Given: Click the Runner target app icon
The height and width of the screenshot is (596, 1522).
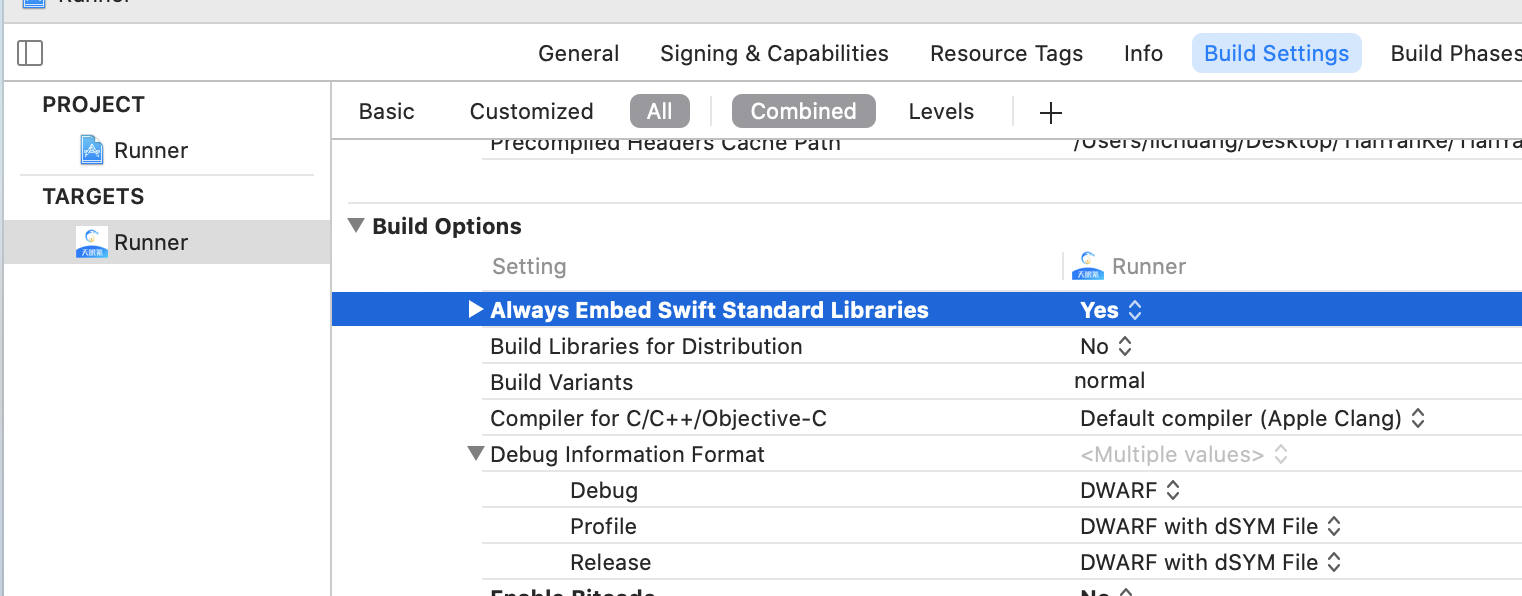Looking at the screenshot, I should click(x=92, y=242).
